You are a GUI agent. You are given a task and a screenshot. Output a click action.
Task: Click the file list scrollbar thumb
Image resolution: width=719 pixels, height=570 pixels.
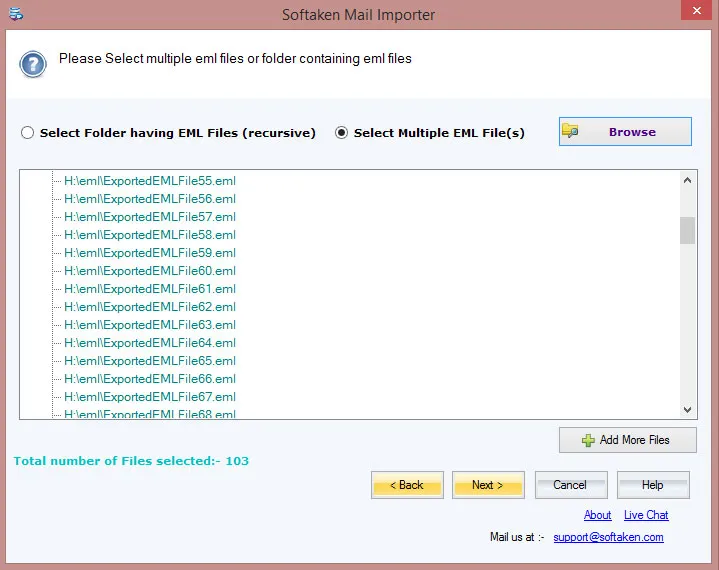pos(687,230)
